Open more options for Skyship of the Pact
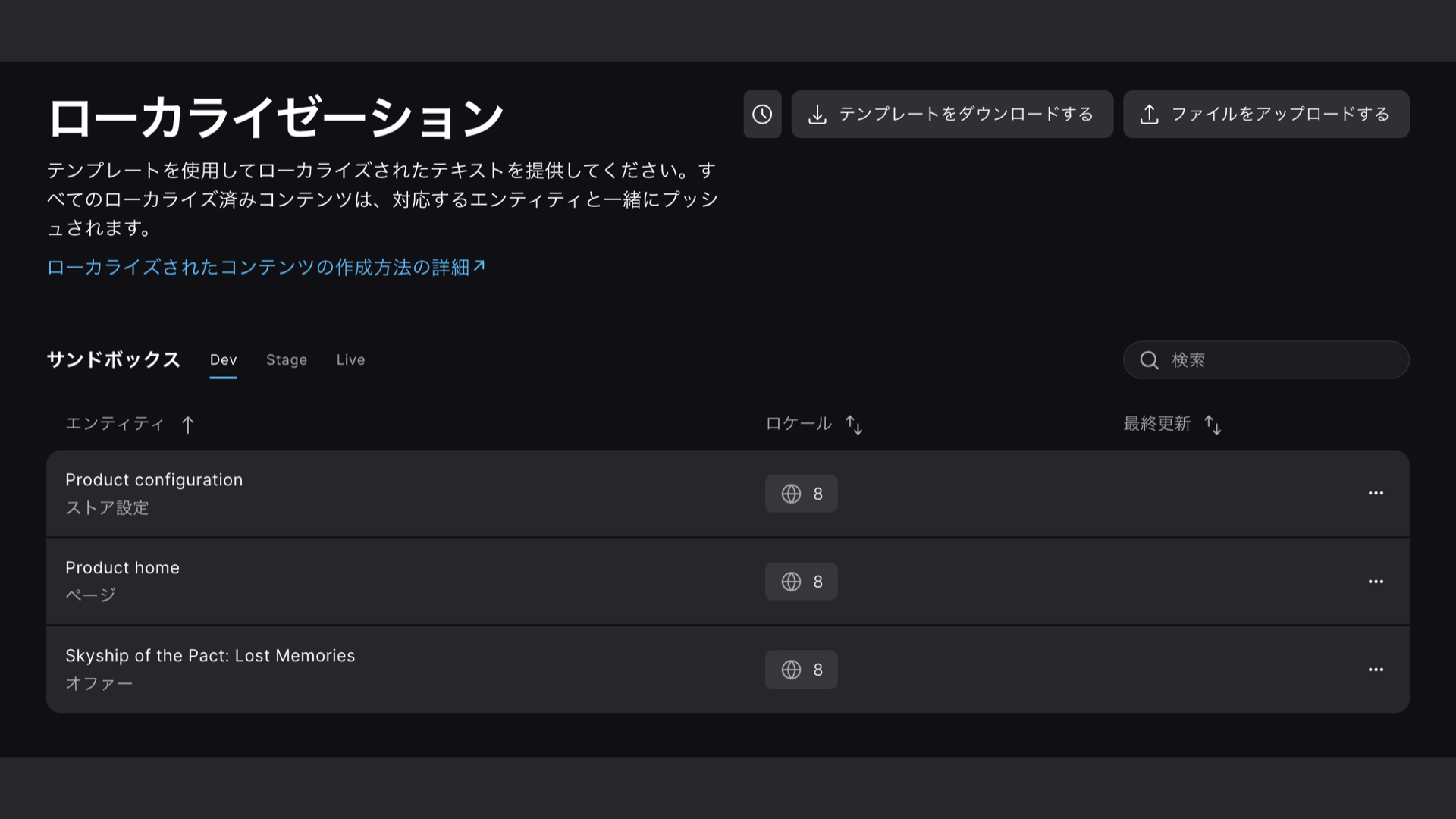The width and height of the screenshot is (1456, 819). click(x=1376, y=670)
